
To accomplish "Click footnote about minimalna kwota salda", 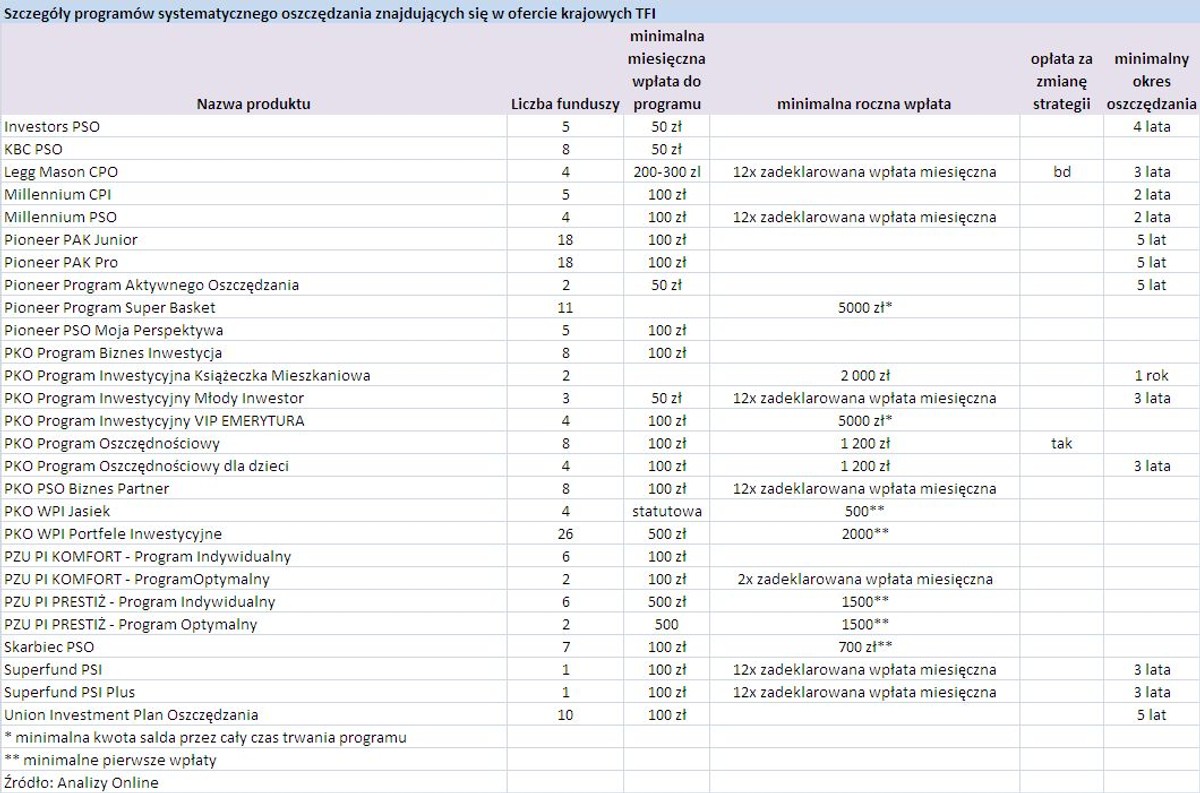I will point(205,737).
